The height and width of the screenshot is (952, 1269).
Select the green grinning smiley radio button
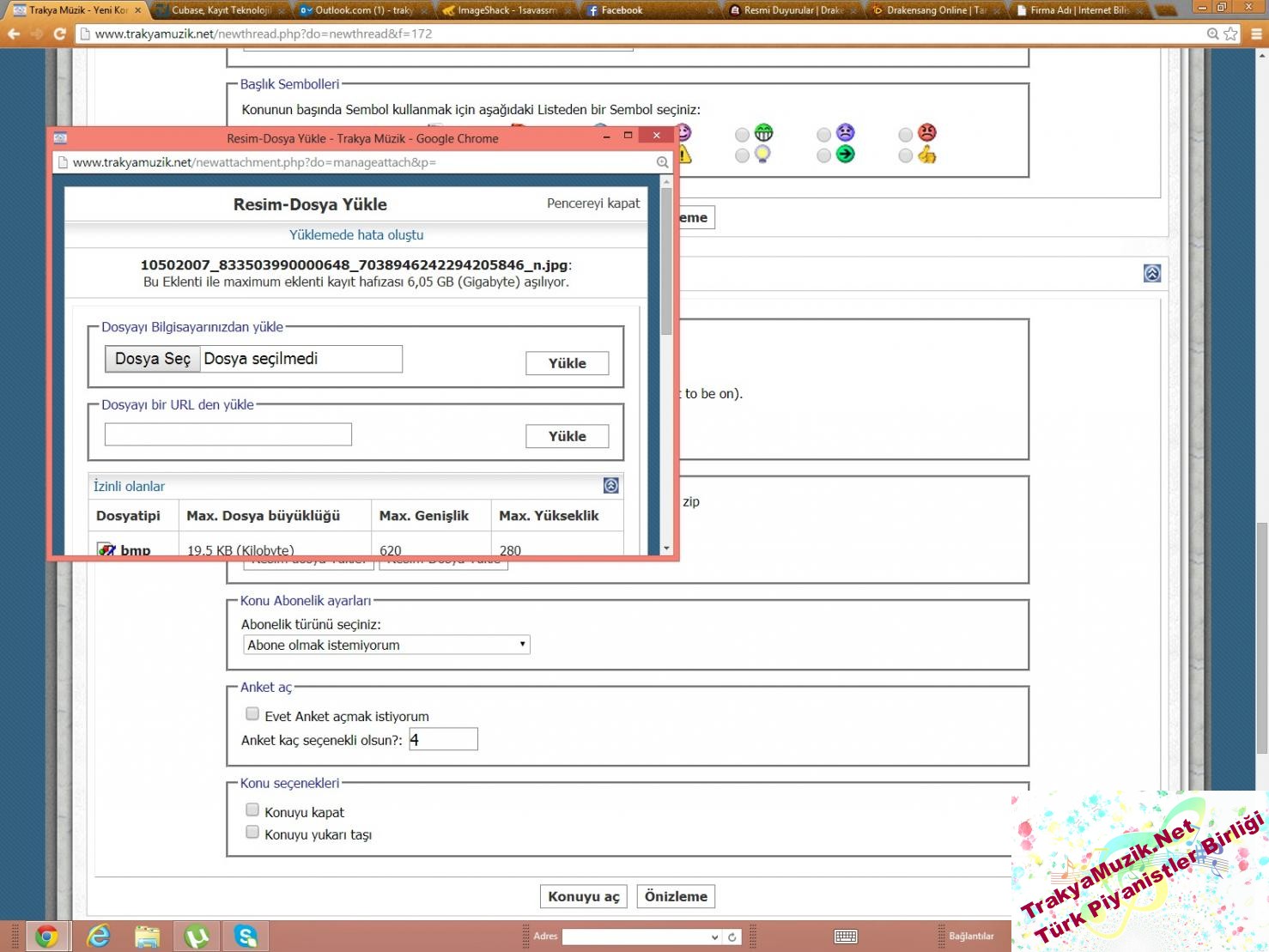point(742,135)
